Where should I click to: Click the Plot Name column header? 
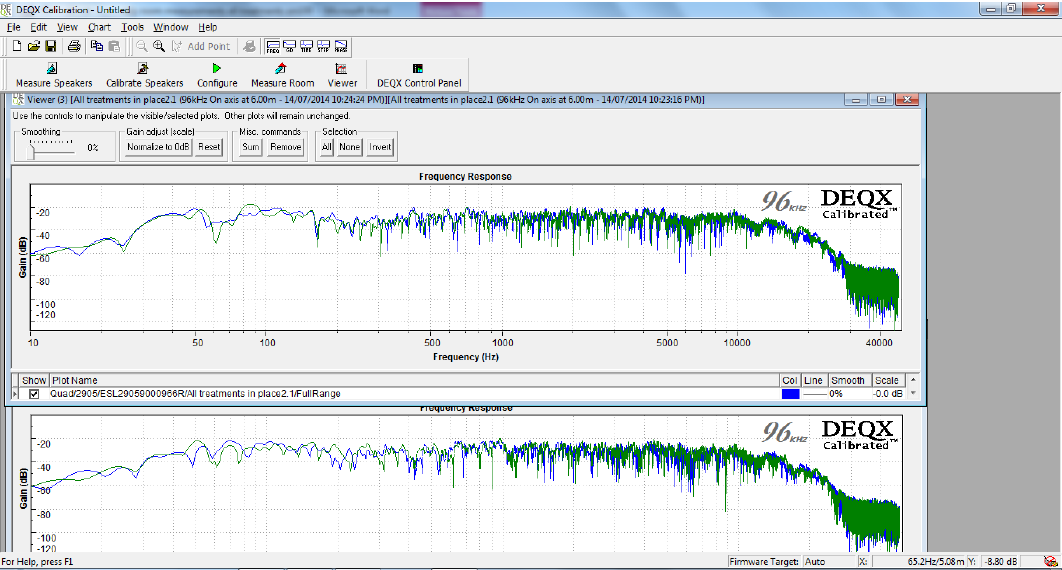coord(415,380)
